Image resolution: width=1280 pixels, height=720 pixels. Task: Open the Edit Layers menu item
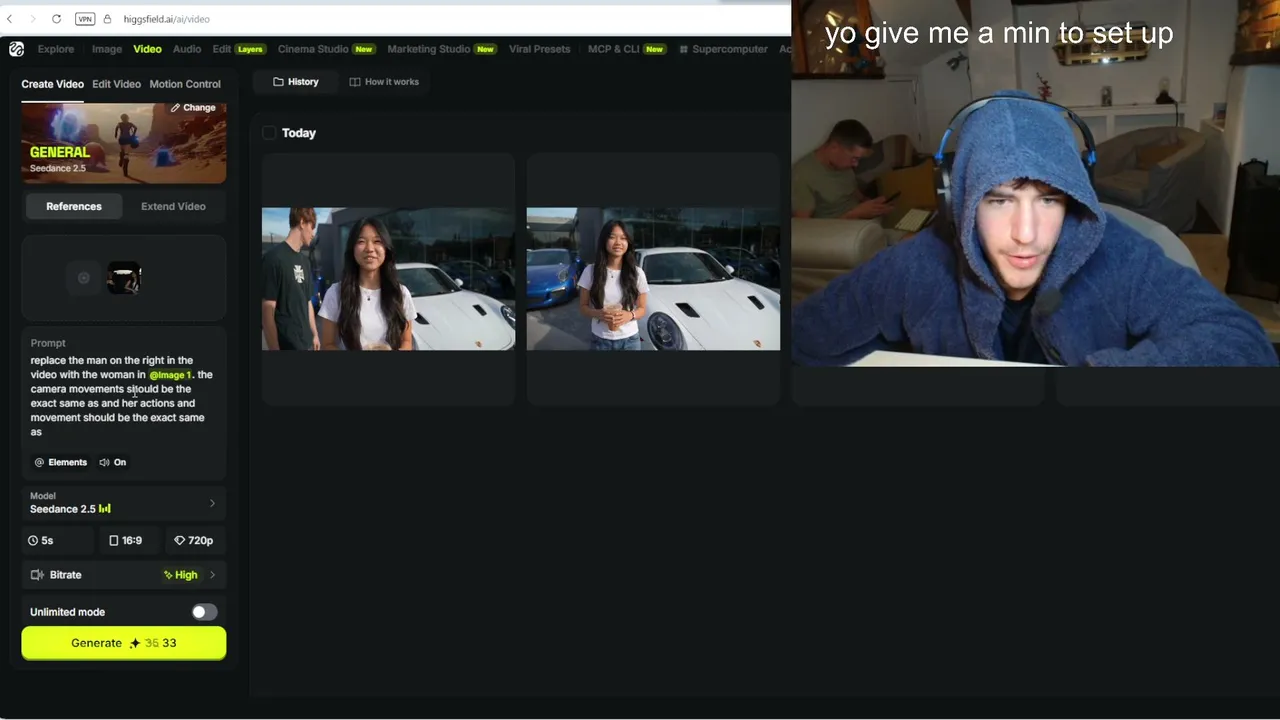coord(238,49)
